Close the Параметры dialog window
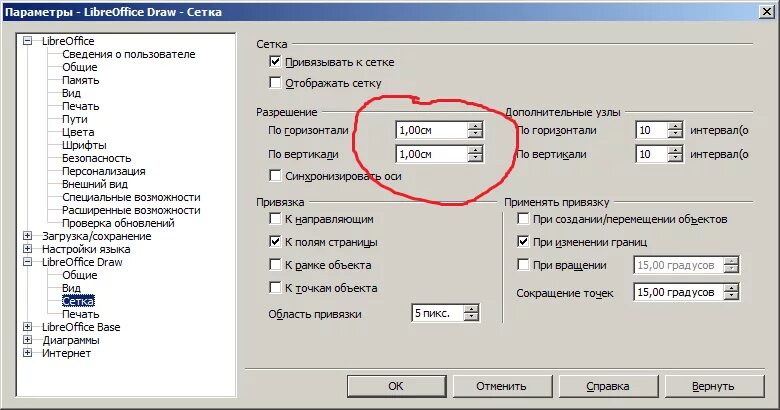The width and height of the screenshot is (780, 410). (x=767, y=12)
